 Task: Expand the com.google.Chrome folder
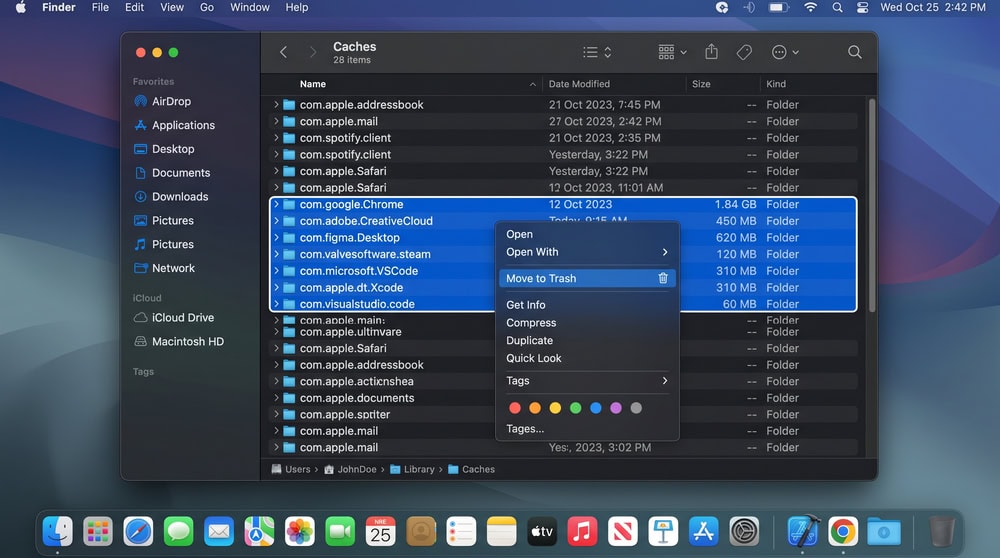tap(276, 204)
